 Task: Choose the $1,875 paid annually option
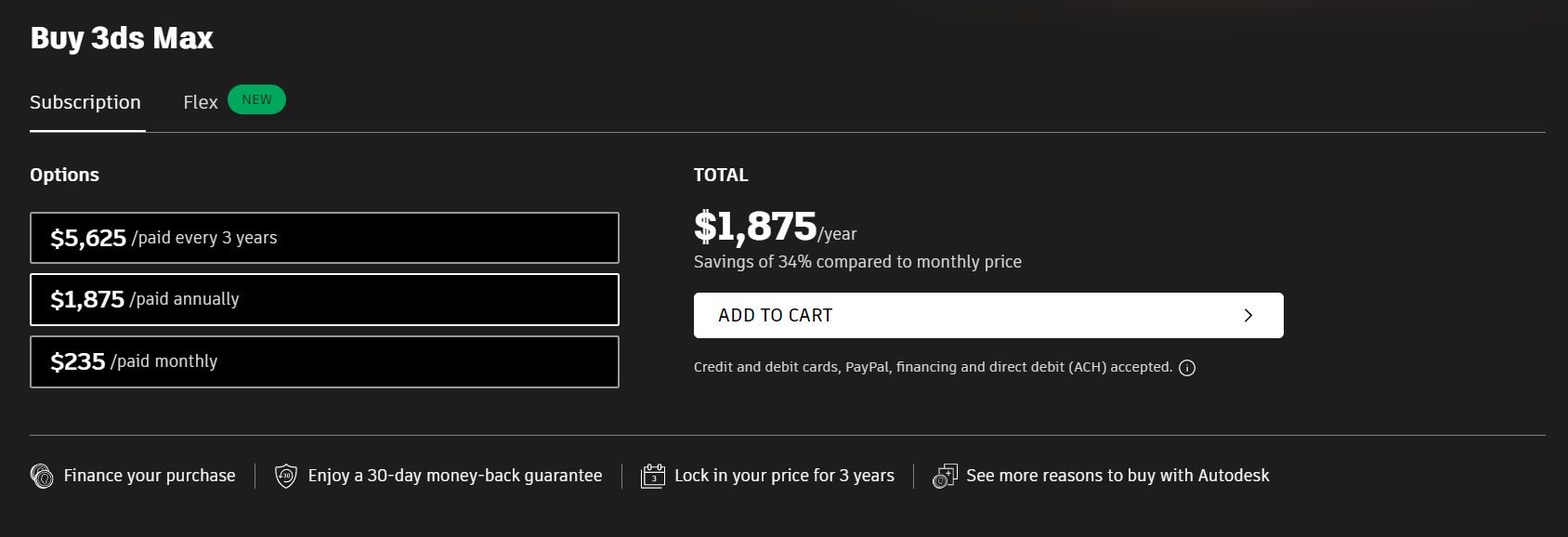tap(324, 299)
